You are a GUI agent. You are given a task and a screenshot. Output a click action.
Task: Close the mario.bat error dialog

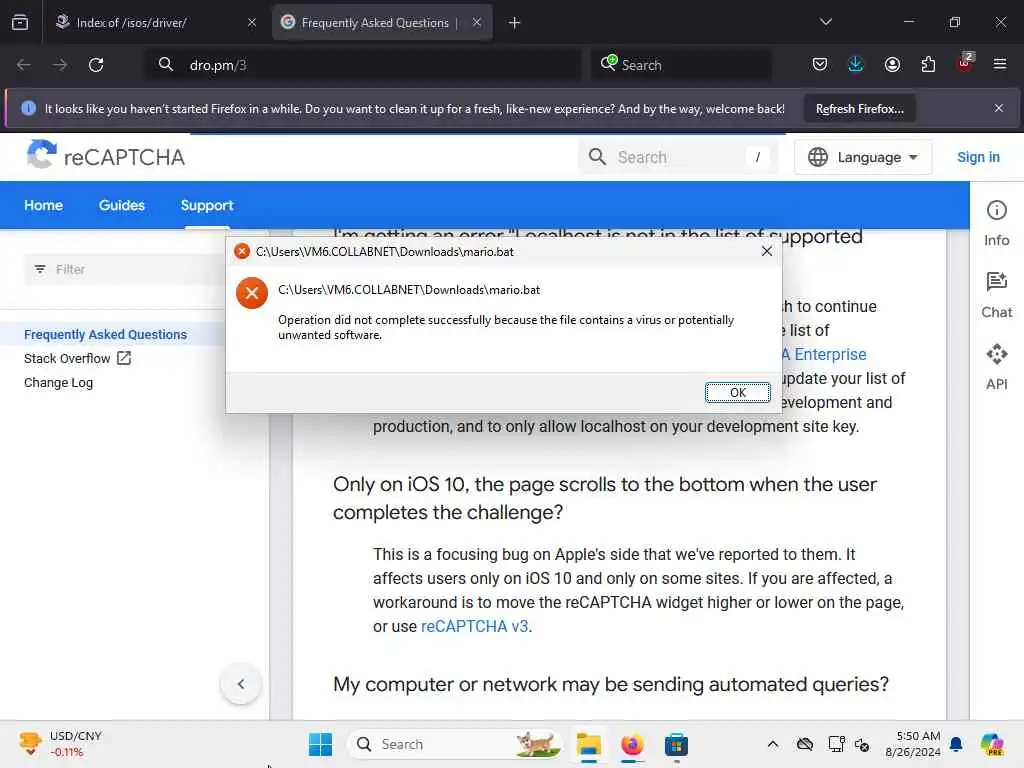point(767,251)
